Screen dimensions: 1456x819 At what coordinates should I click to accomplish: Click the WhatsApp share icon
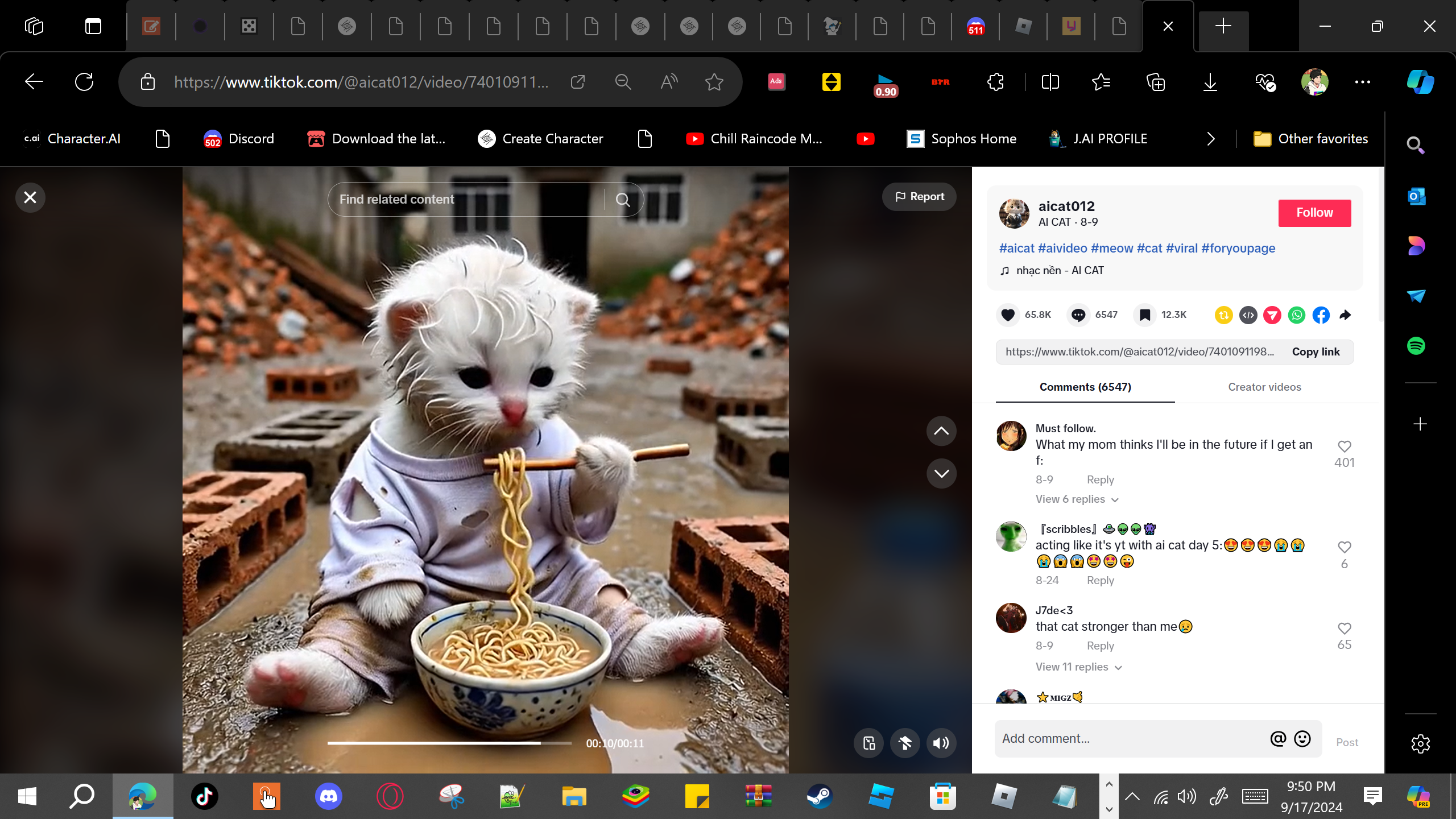(1296, 315)
